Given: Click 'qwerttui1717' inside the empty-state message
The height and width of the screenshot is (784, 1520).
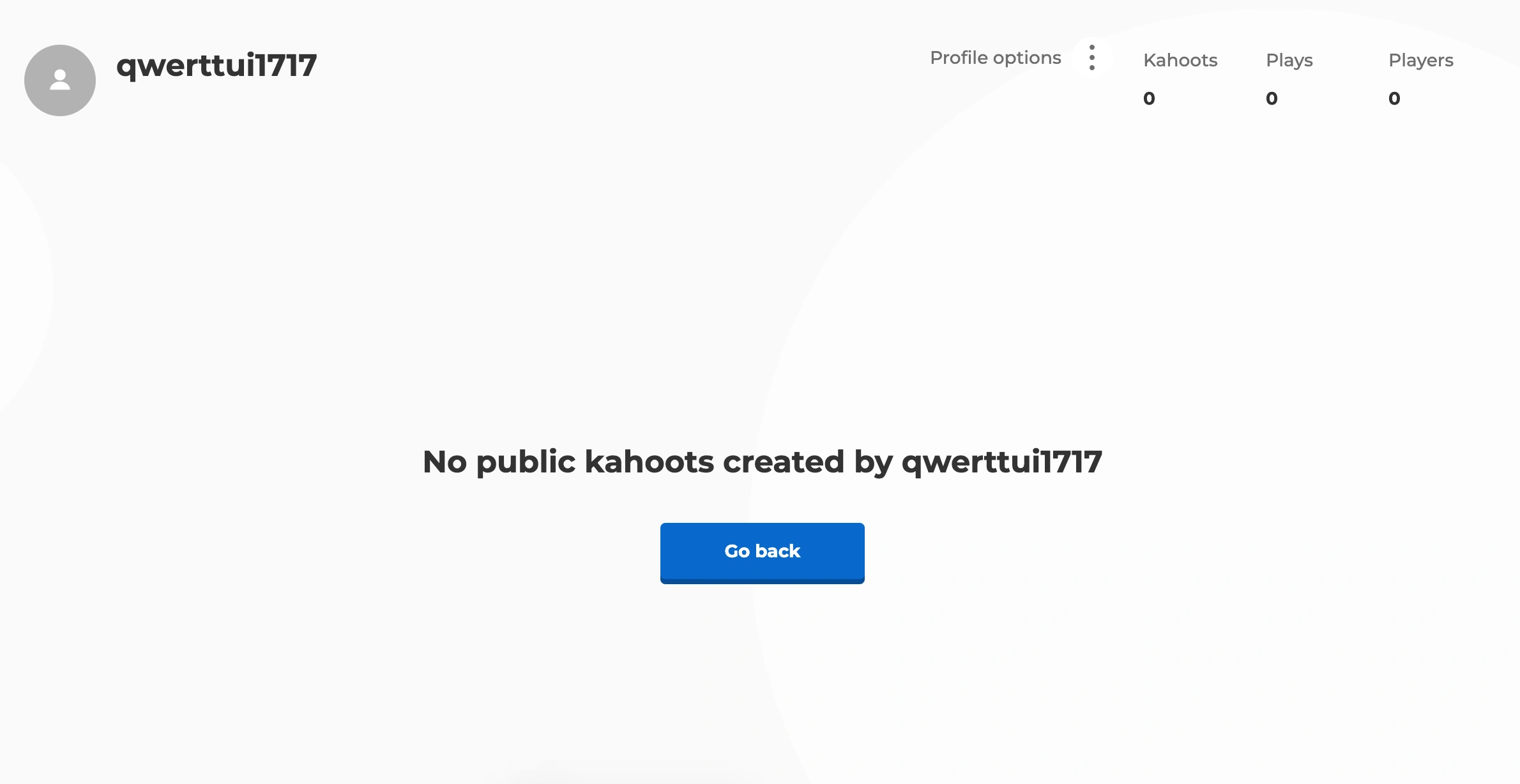Looking at the screenshot, I should (1002, 463).
